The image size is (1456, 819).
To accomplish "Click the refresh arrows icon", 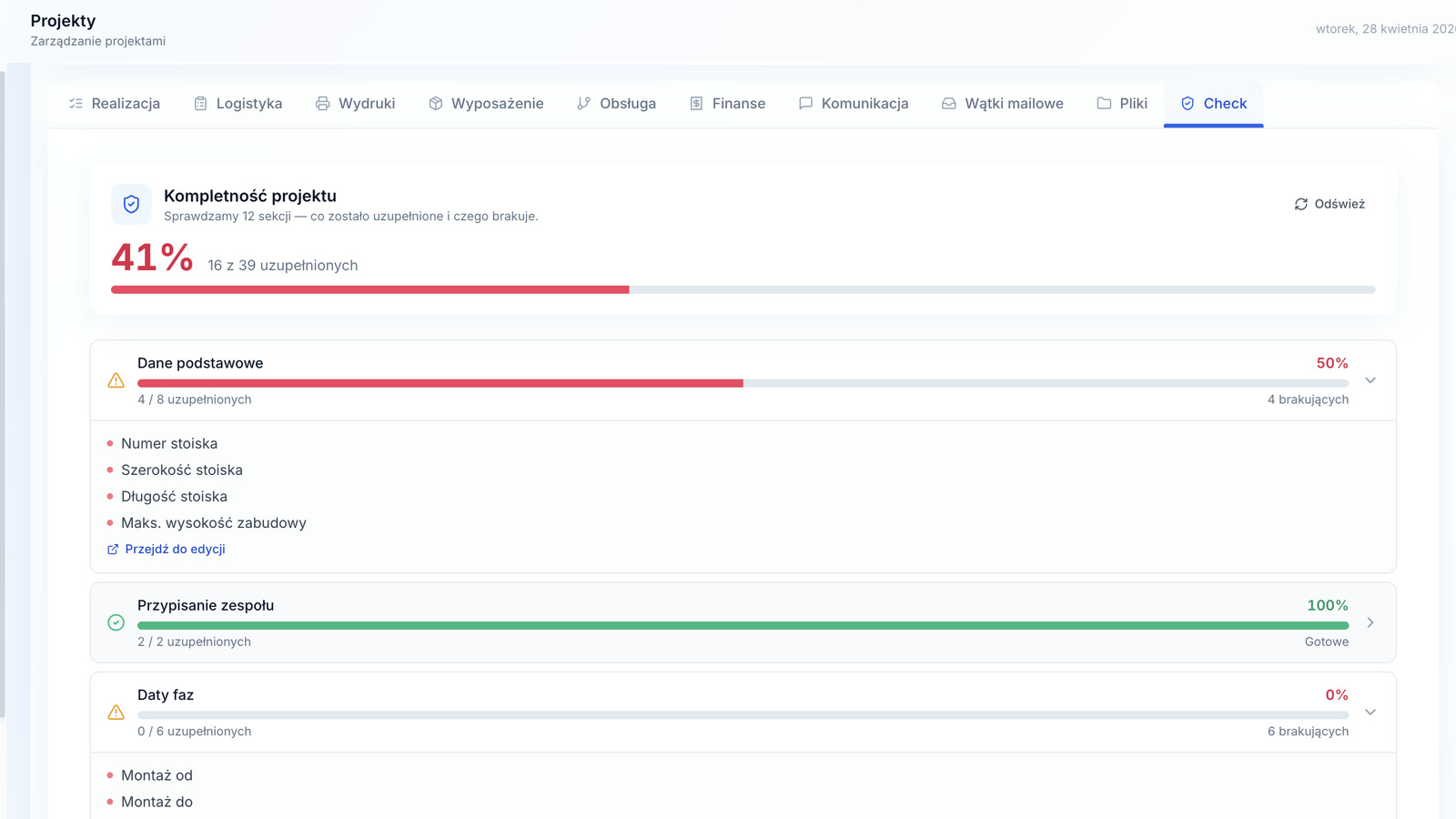I will [1301, 204].
